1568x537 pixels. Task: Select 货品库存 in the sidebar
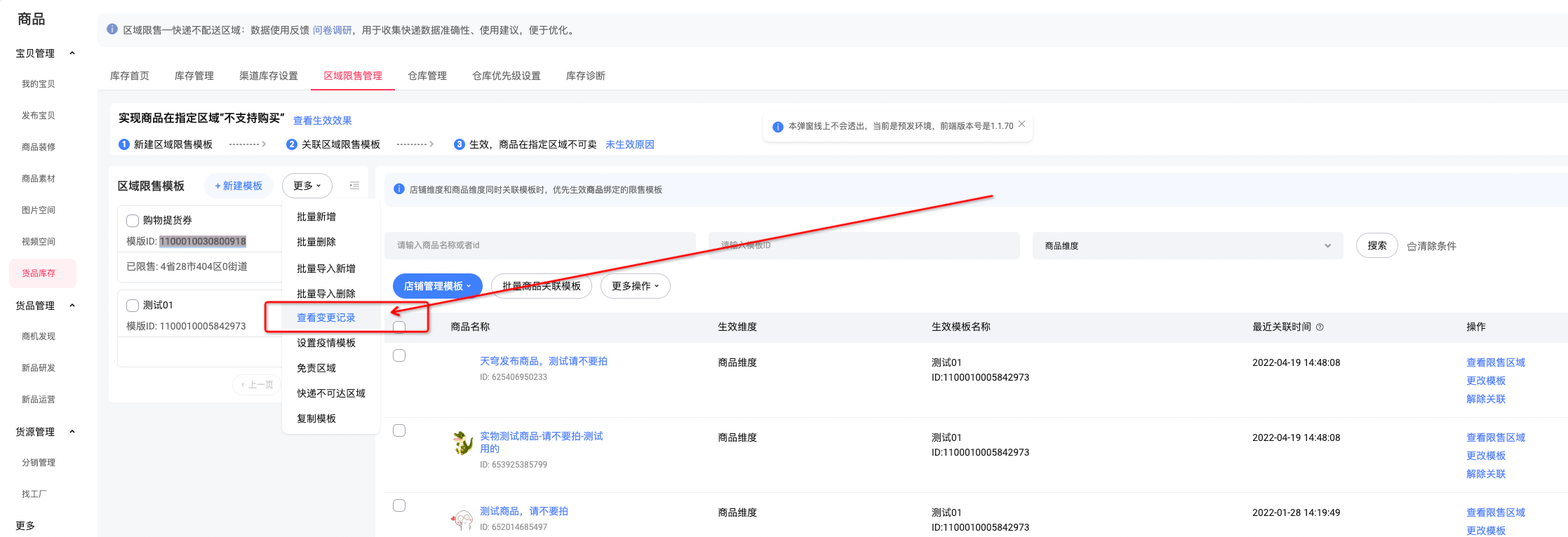tap(43, 273)
